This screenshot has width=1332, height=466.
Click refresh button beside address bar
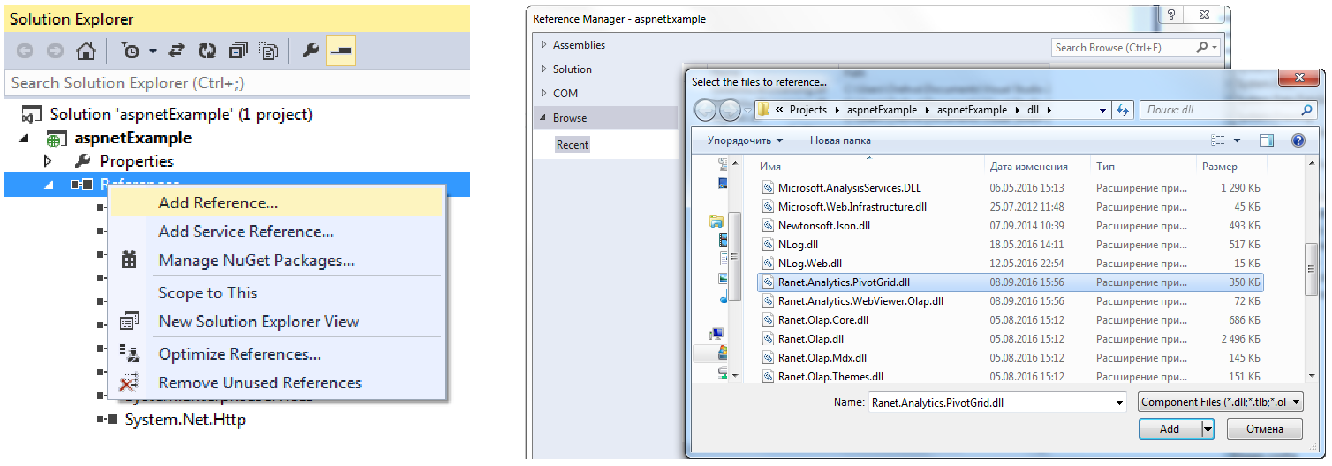pyautogui.click(x=1123, y=110)
